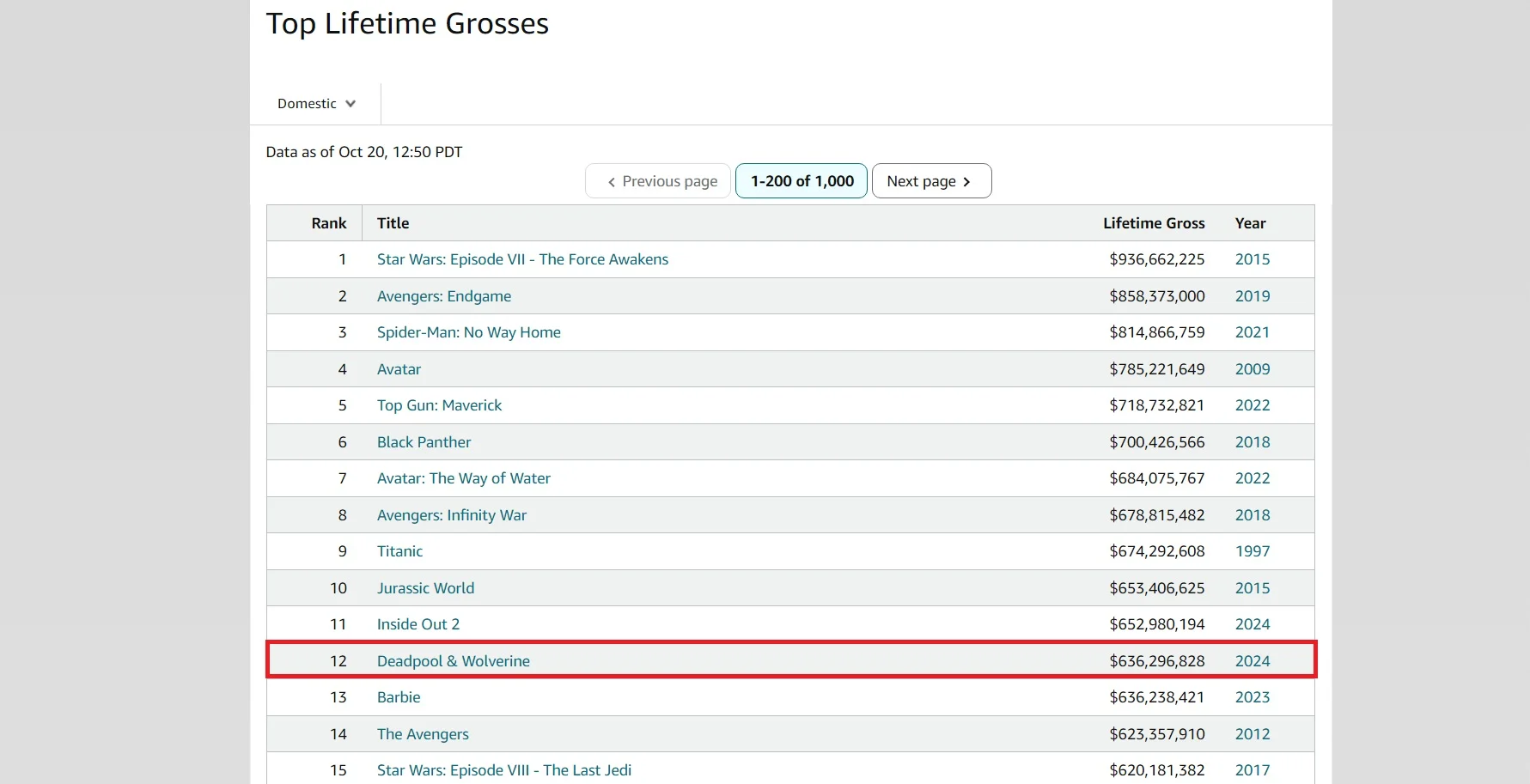Screen dimensions: 1530x784
Task: Open the Jurassic World title link
Action: pyautogui.click(x=425, y=588)
